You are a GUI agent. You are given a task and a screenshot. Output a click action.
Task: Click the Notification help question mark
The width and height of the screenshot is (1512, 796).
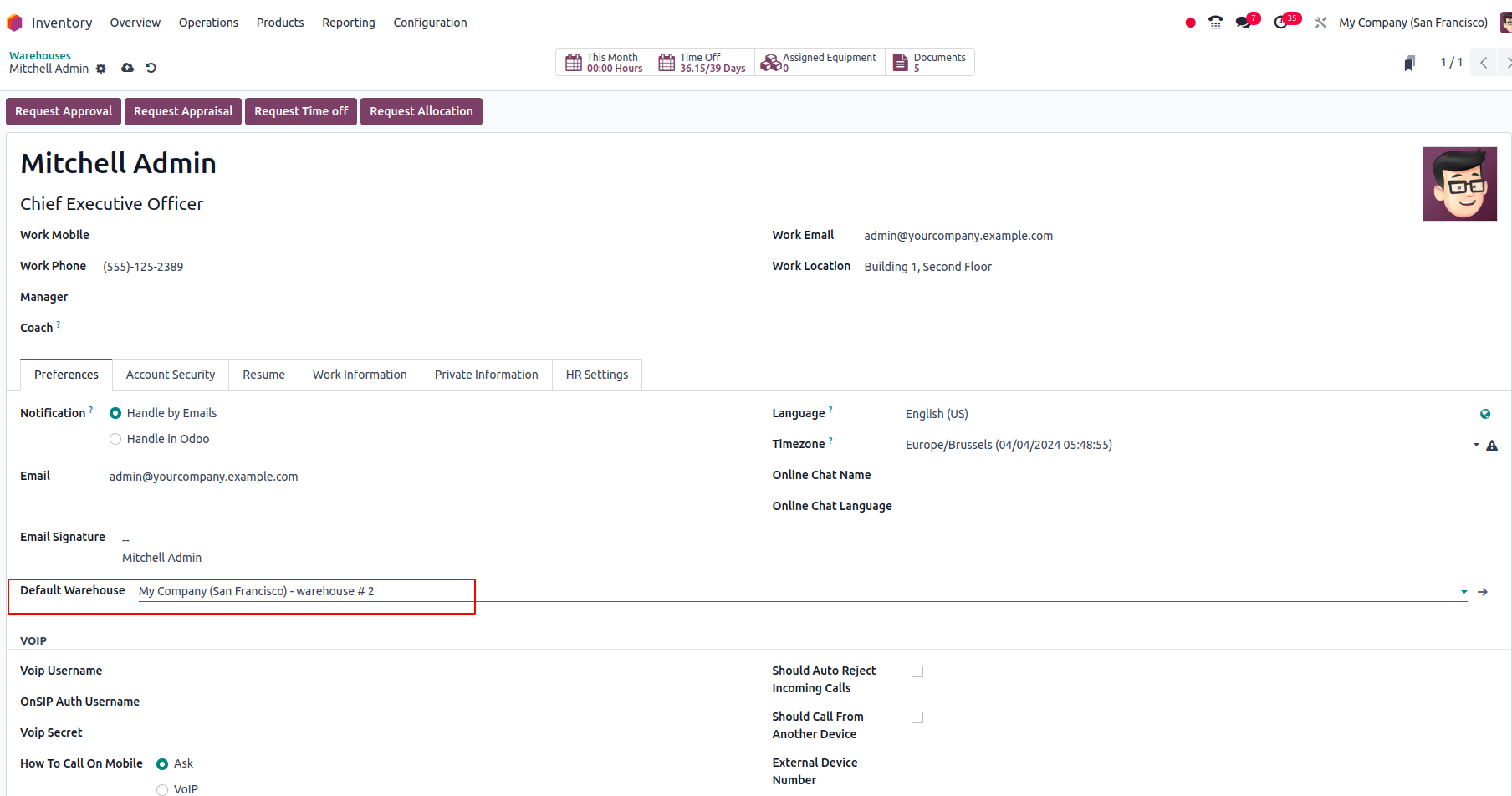[91, 410]
